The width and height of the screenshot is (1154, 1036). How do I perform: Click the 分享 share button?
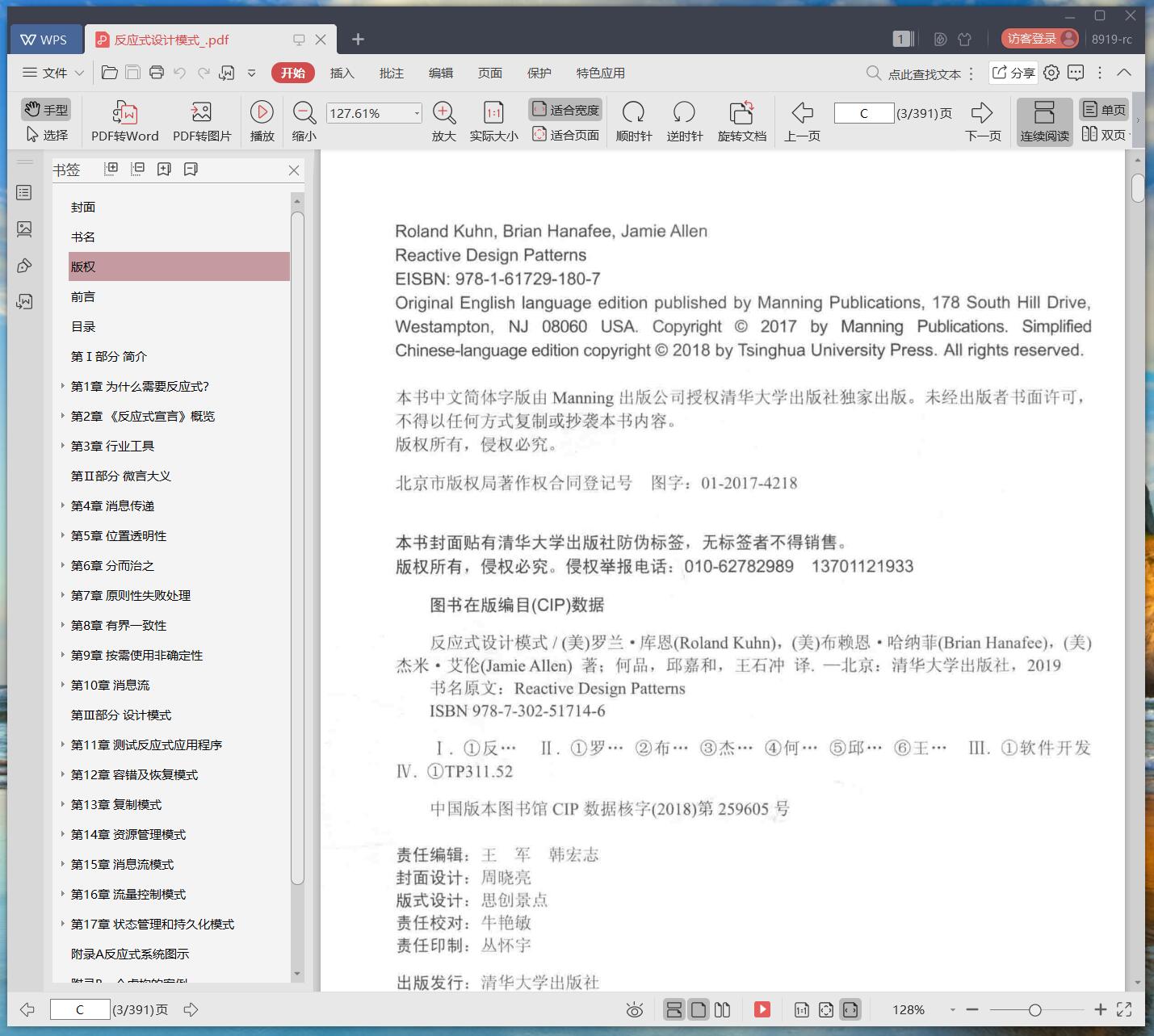(1013, 73)
